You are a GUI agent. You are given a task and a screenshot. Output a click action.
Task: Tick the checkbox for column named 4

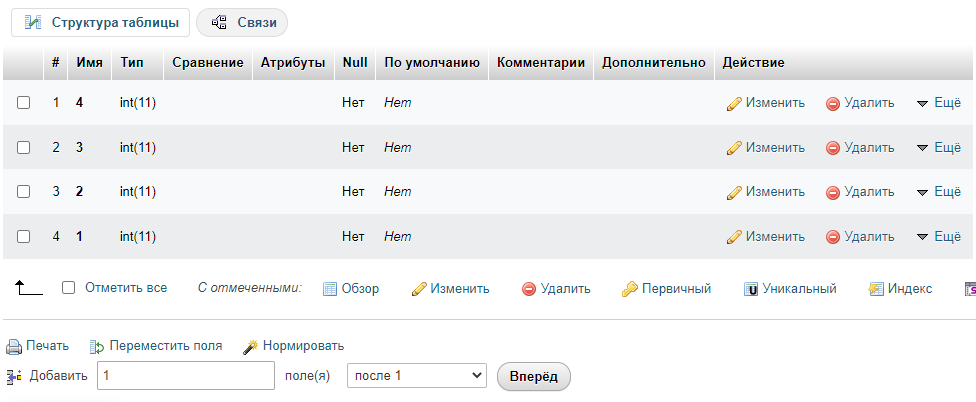tap(24, 102)
